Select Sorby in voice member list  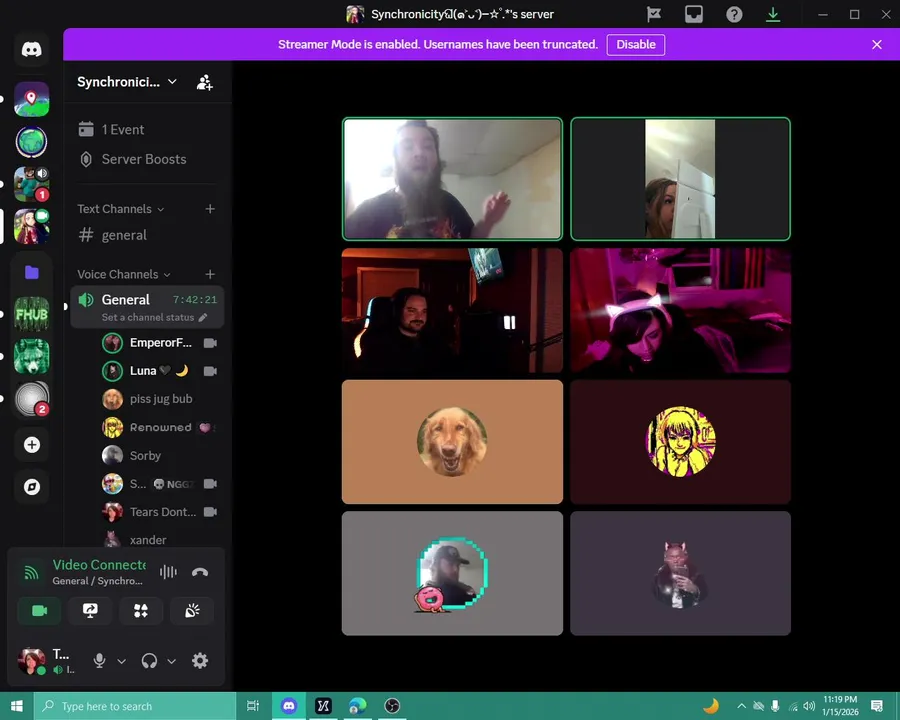click(160, 455)
